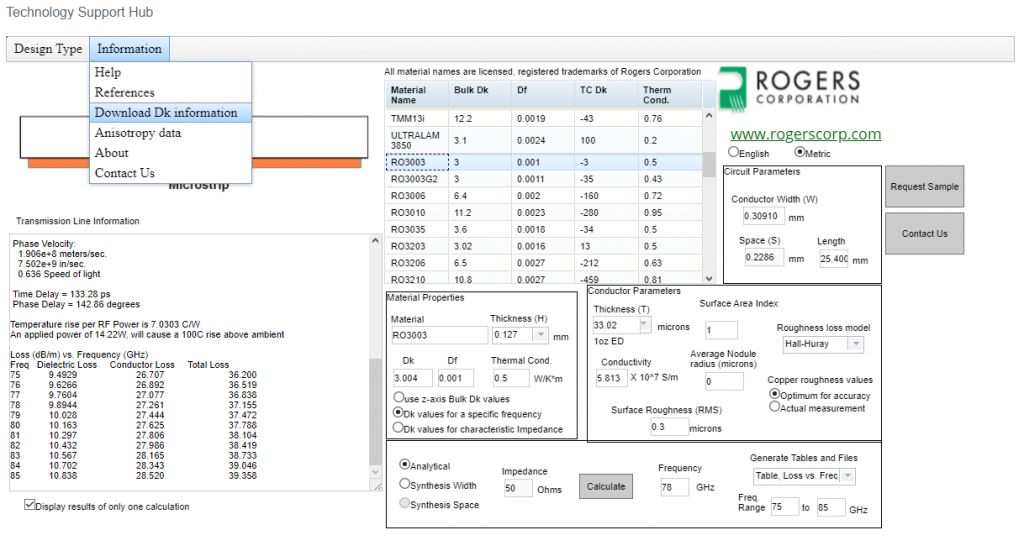1024x551 pixels.
Task: Click results textarea resize grip
Action: (x=377, y=486)
